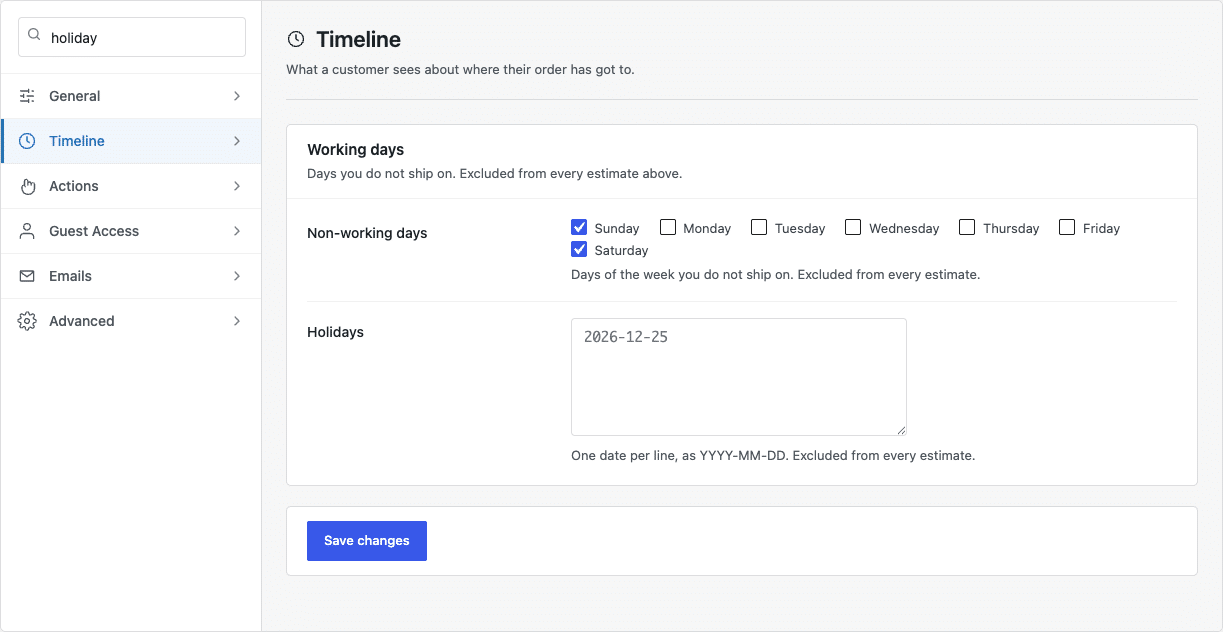Viewport: 1223px width, 632px height.
Task: Click into the Holidays textarea
Action: pos(739,377)
